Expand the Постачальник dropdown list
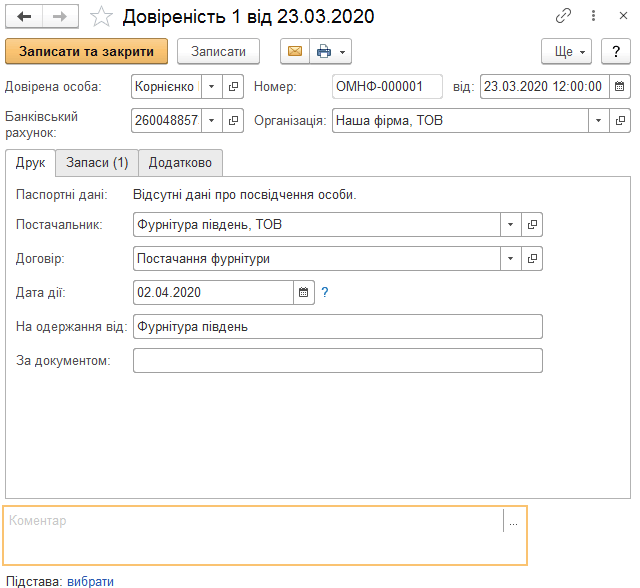 click(511, 224)
